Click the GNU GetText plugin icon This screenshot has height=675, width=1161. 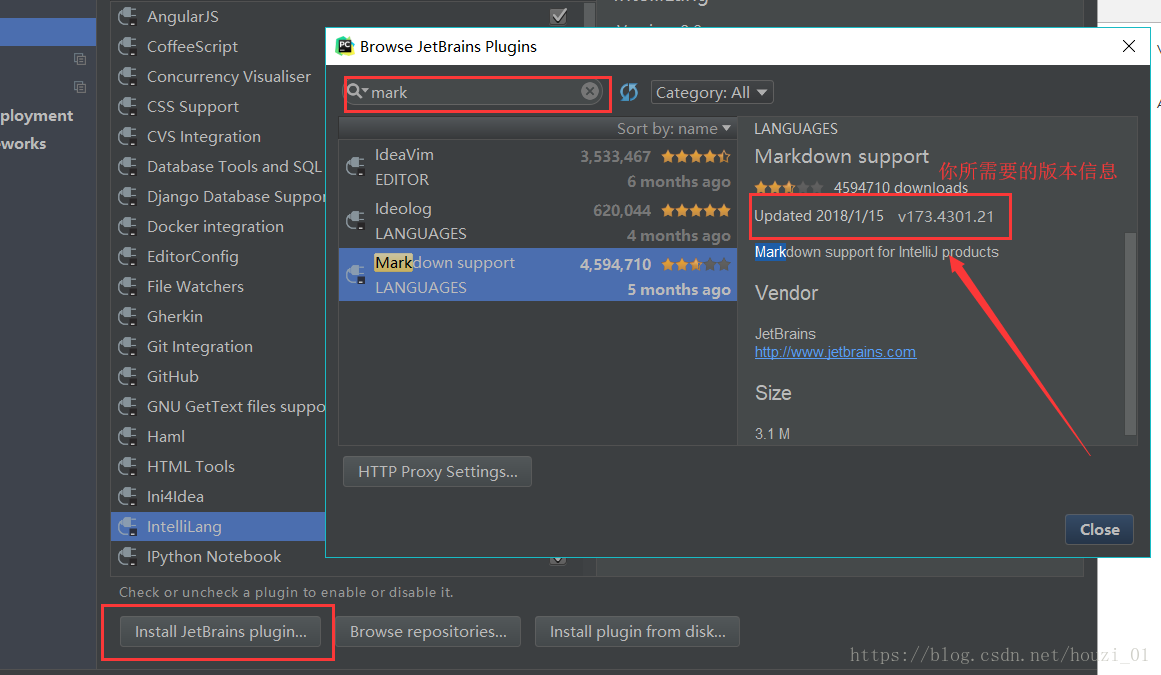tap(127, 406)
